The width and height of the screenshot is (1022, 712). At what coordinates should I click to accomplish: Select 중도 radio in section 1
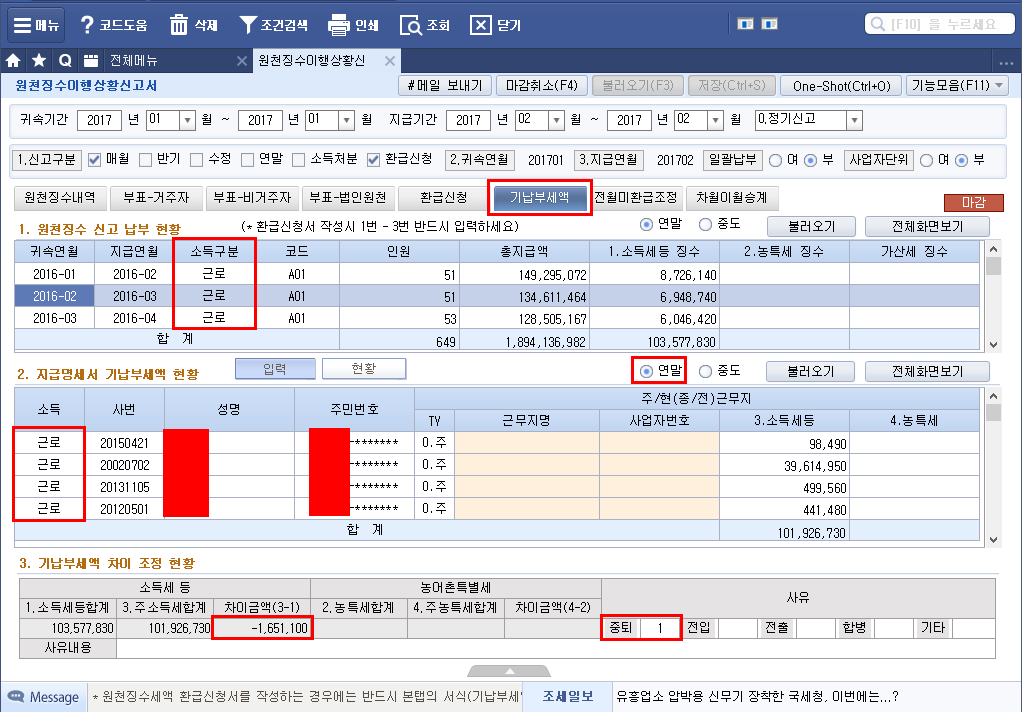[x=705, y=224]
